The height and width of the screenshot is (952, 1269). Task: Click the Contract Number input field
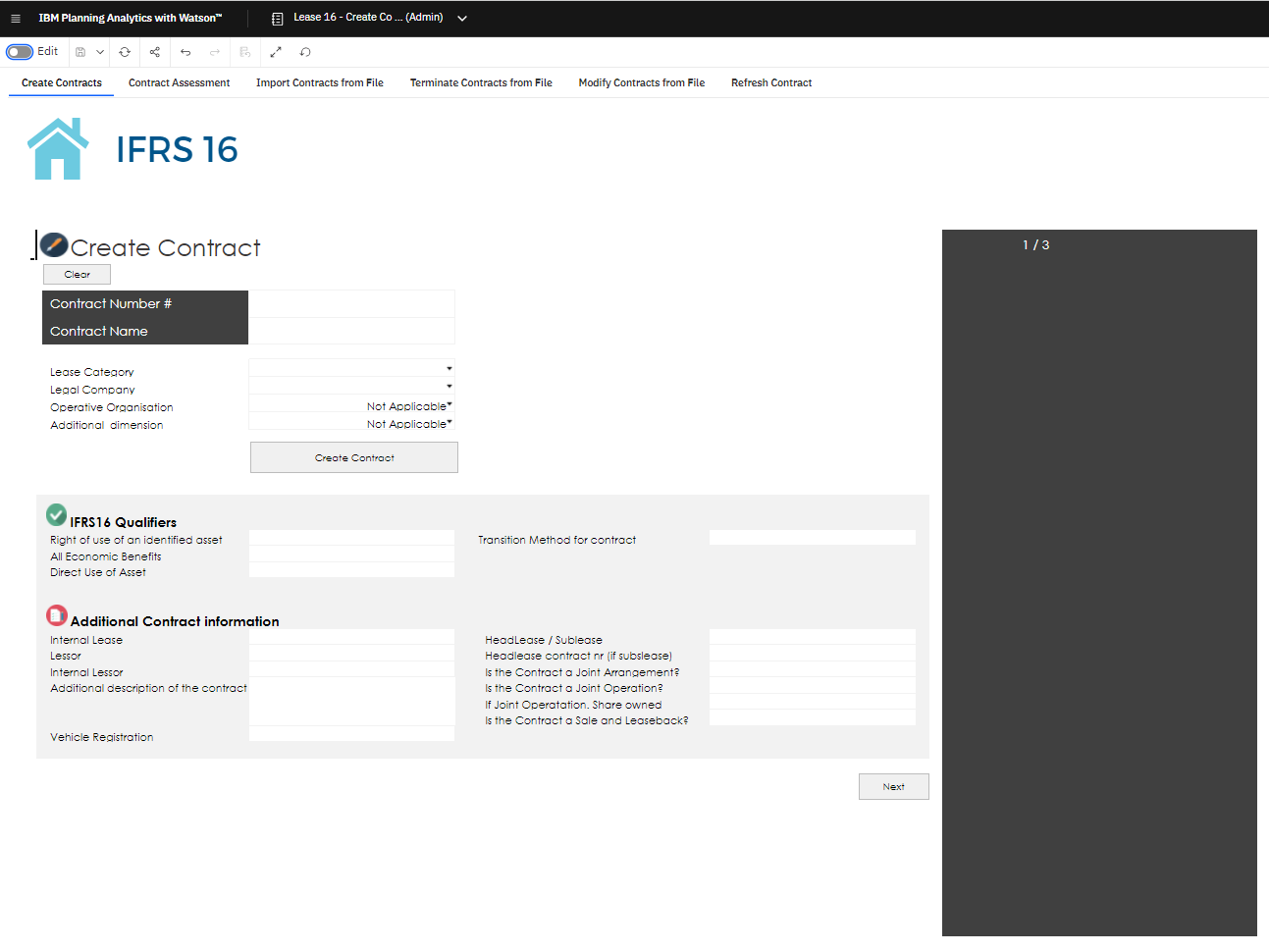[351, 304]
